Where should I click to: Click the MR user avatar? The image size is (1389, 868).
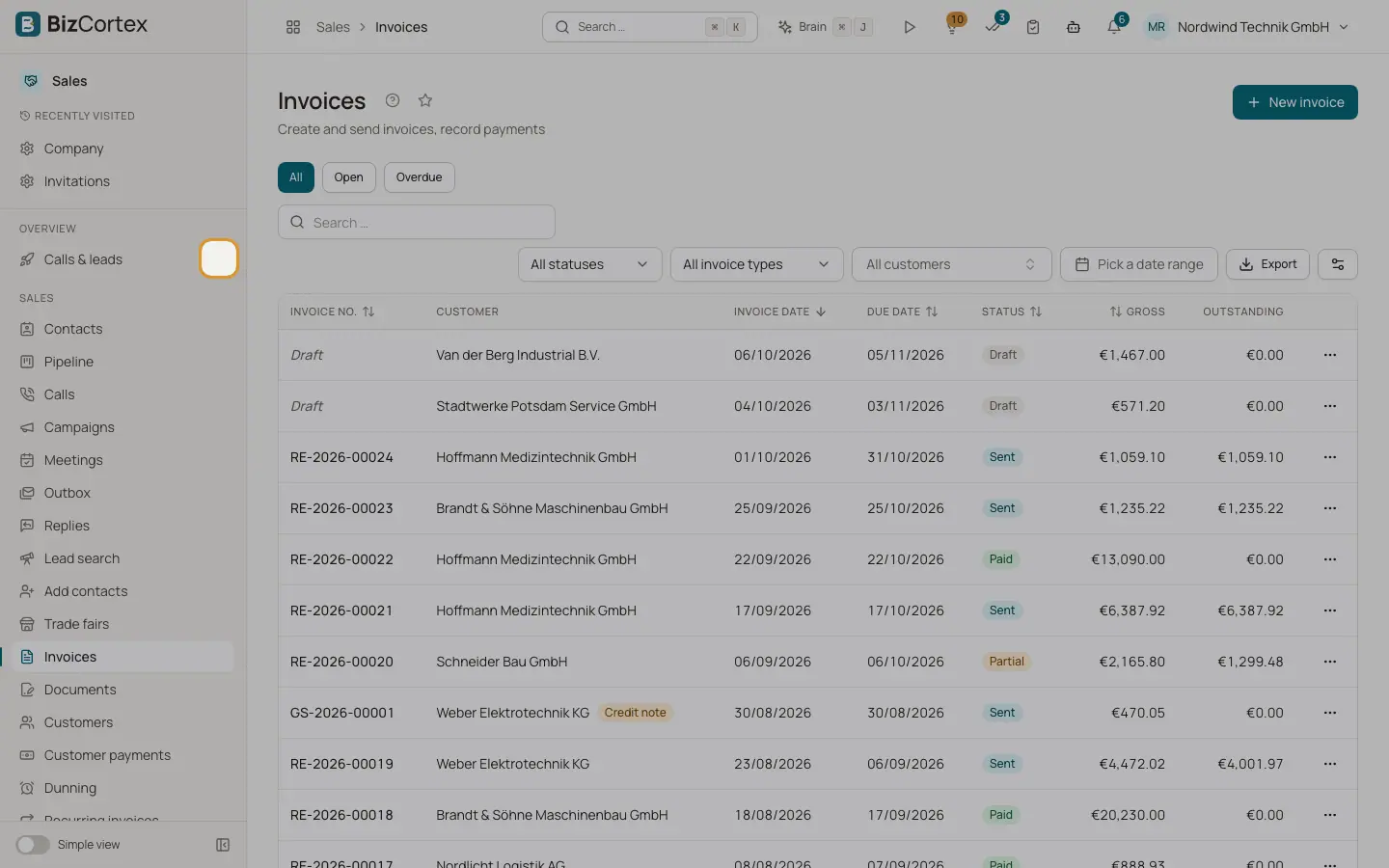pyautogui.click(x=1157, y=27)
